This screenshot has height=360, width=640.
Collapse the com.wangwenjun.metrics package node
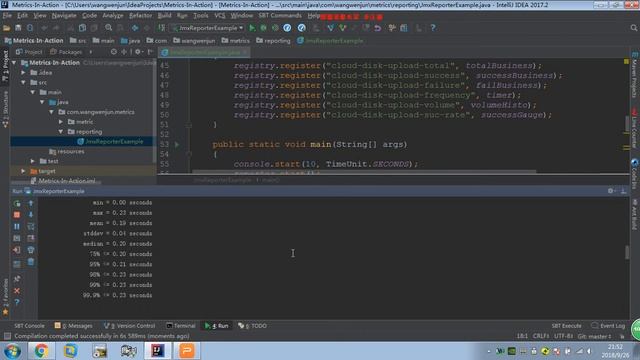[51, 111]
